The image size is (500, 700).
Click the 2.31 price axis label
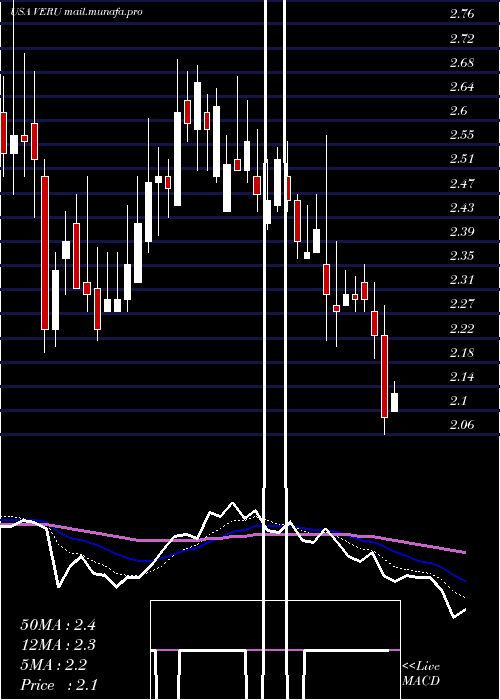462,280
